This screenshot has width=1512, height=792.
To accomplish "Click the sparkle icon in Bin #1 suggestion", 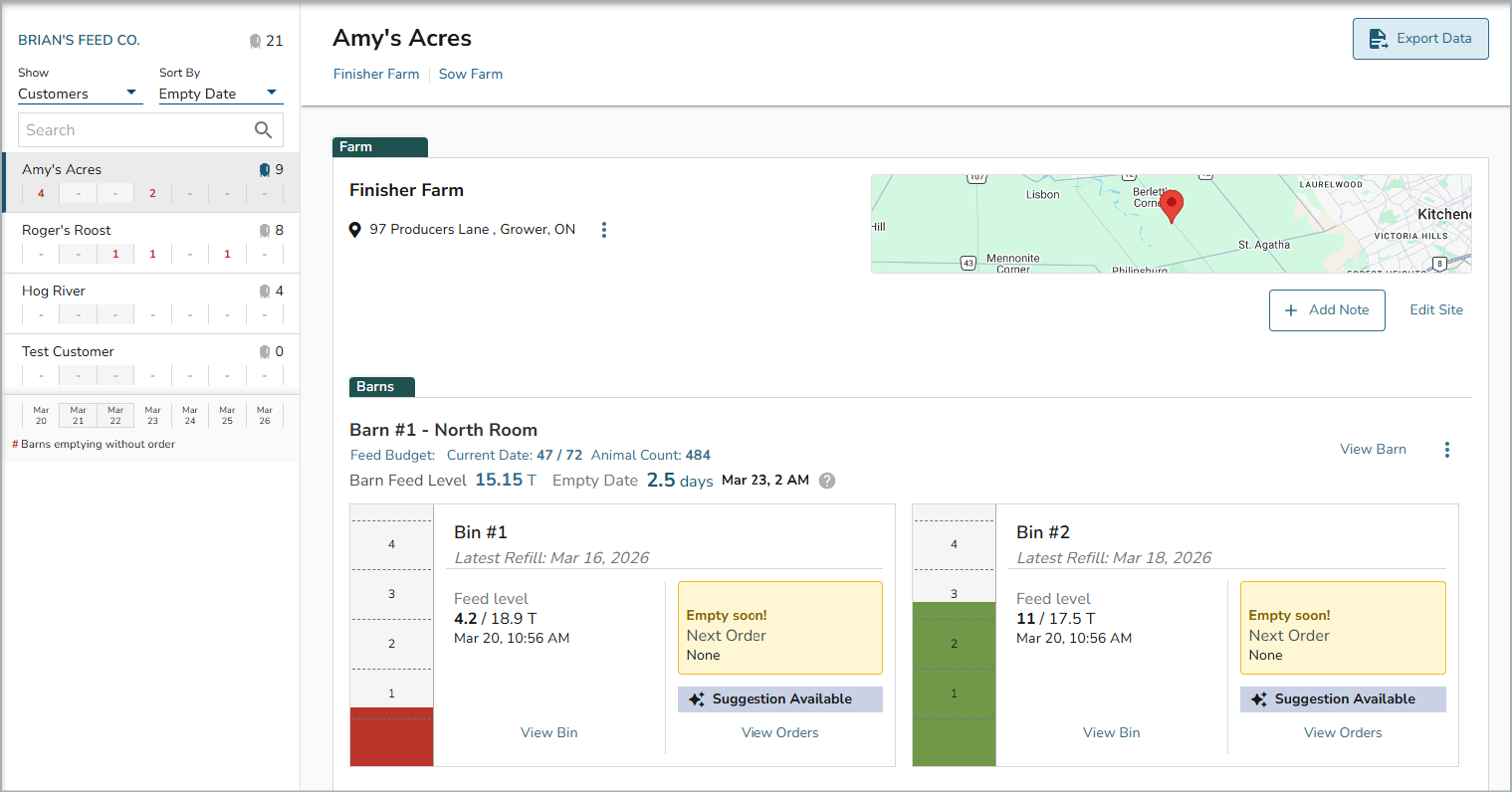I will click(x=697, y=699).
